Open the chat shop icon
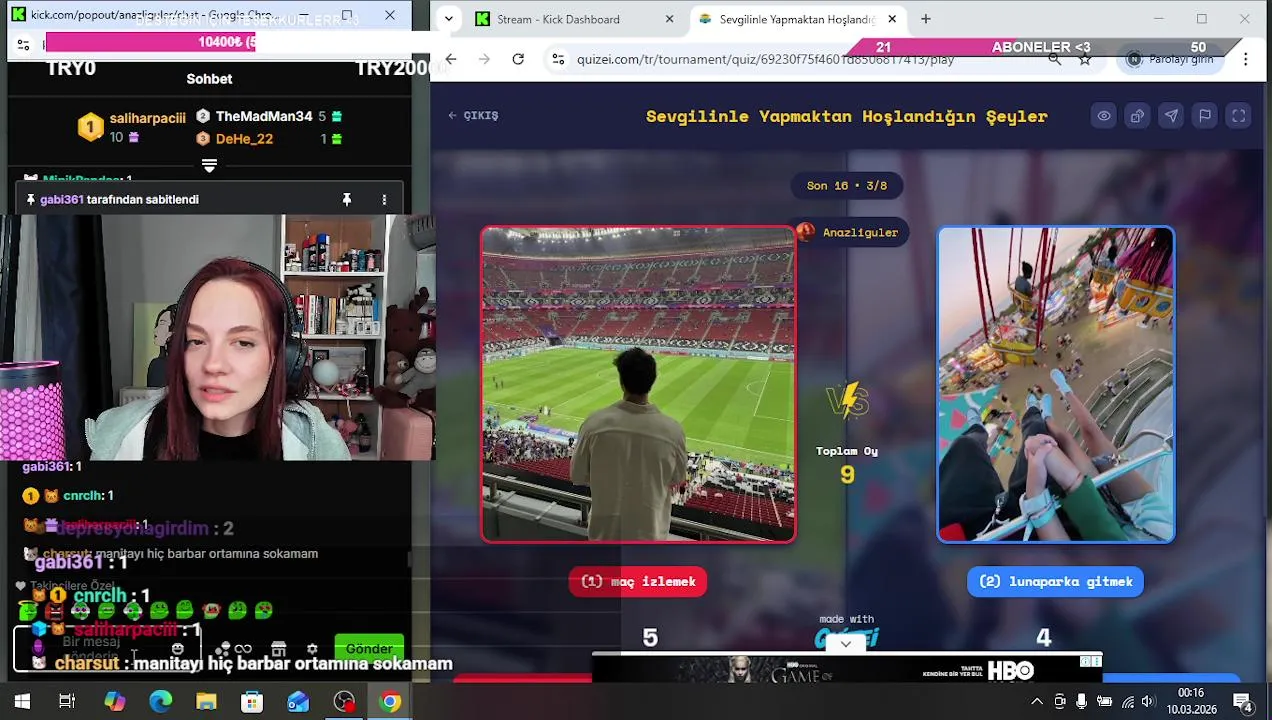The height and width of the screenshot is (720, 1272). coord(279,649)
